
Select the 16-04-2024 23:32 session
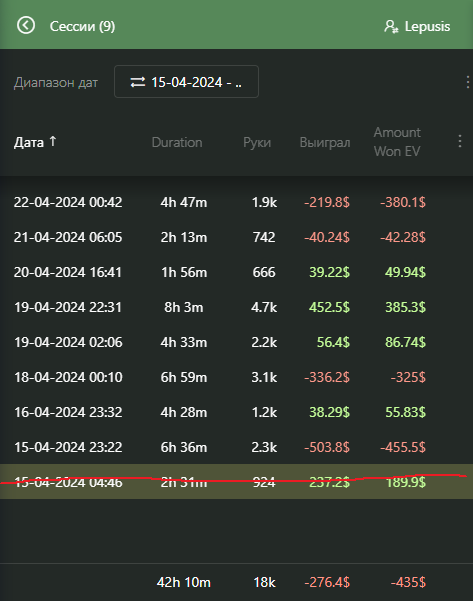click(x=236, y=412)
